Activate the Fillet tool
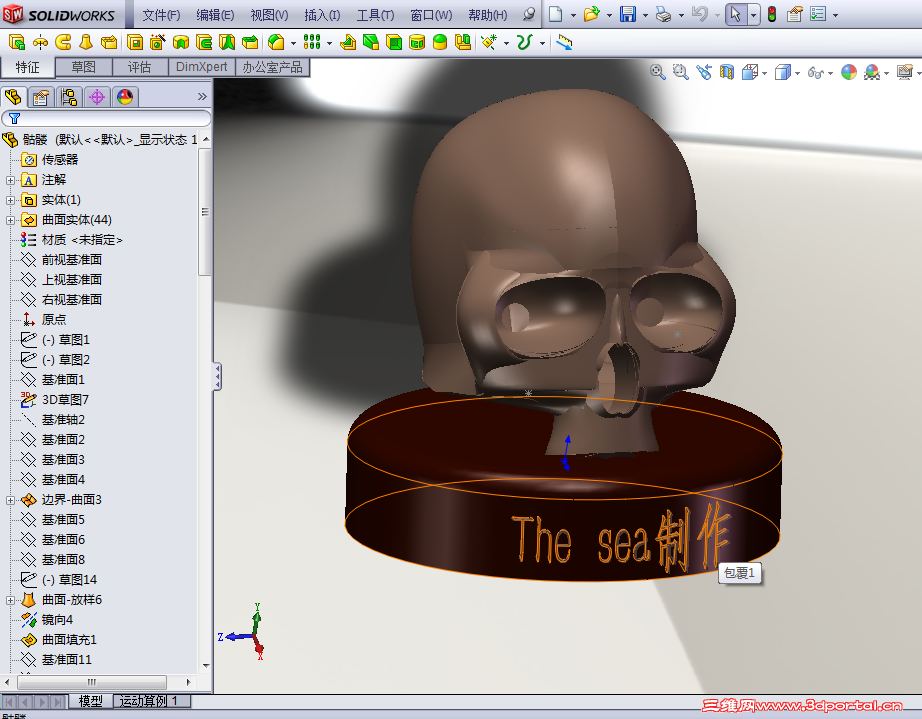Image resolution: width=922 pixels, height=719 pixels. pyautogui.click(x=276, y=42)
